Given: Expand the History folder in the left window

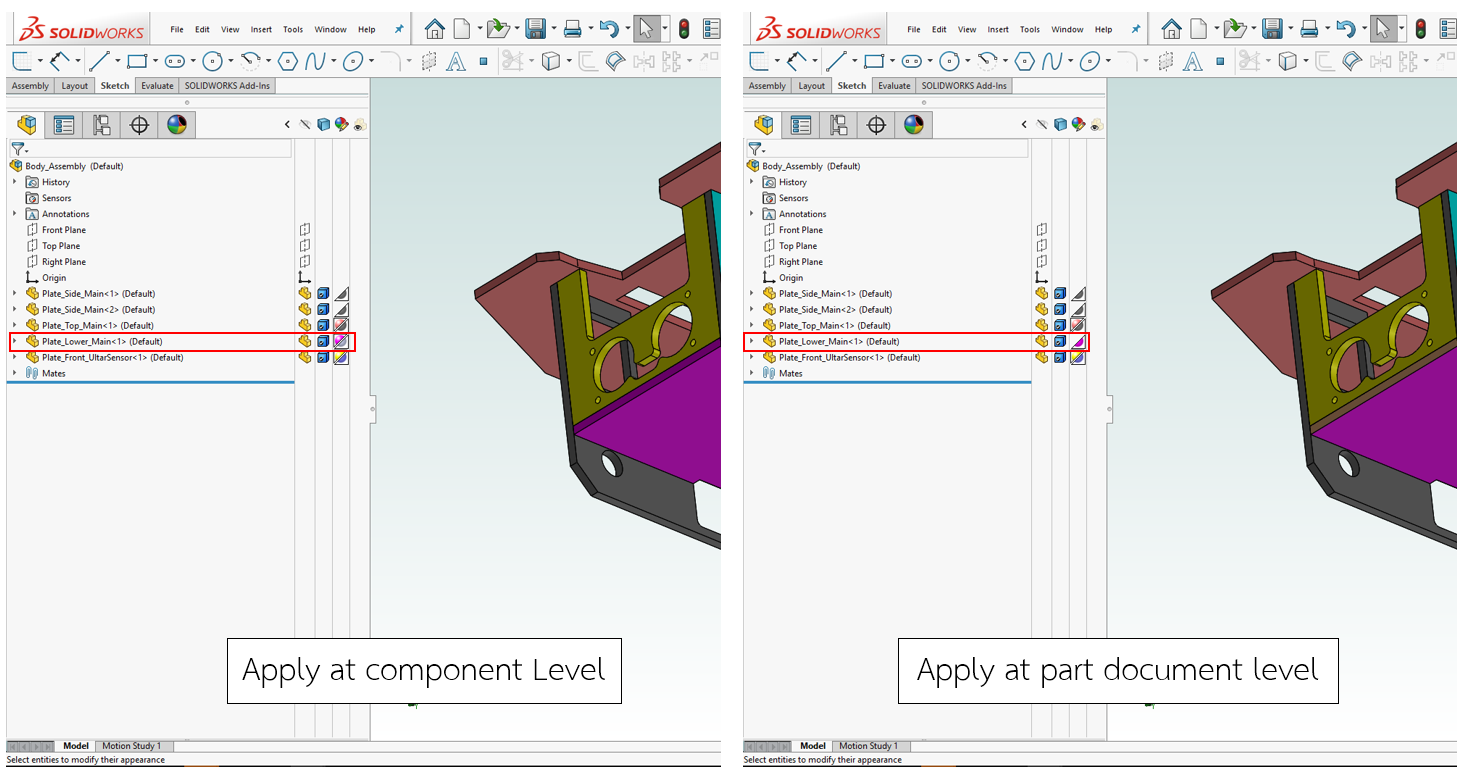Looking at the screenshot, I should point(15,182).
